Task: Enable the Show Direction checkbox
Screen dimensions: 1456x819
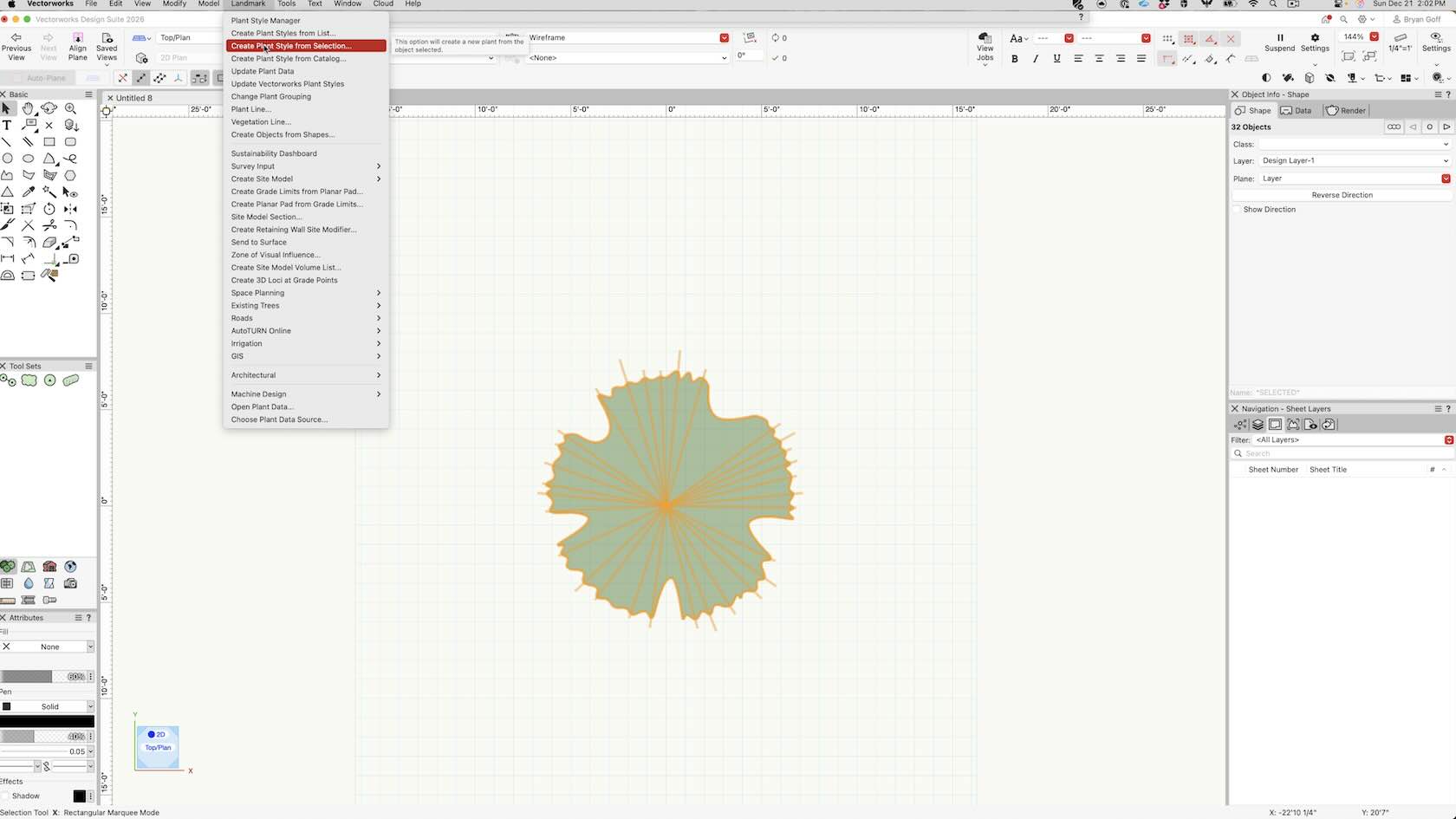Action: (x=1238, y=210)
